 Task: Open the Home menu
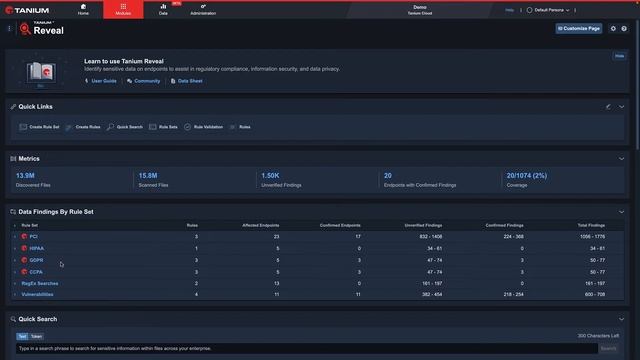[83, 10]
